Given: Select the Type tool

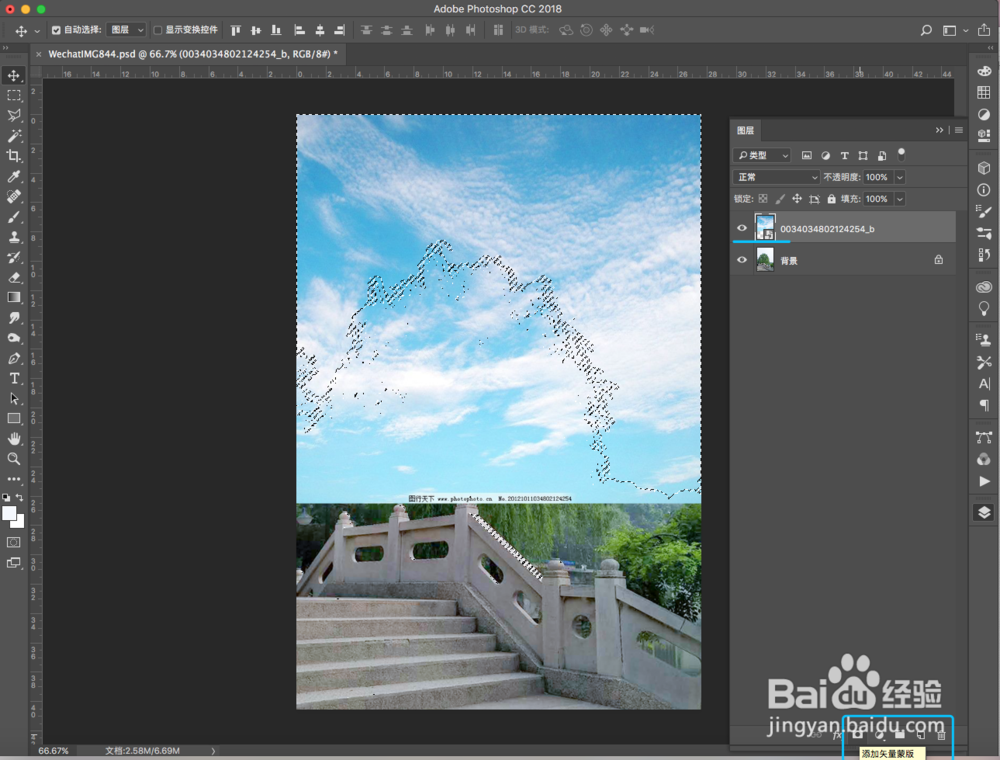Looking at the screenshot, I should tap(14, 378).
